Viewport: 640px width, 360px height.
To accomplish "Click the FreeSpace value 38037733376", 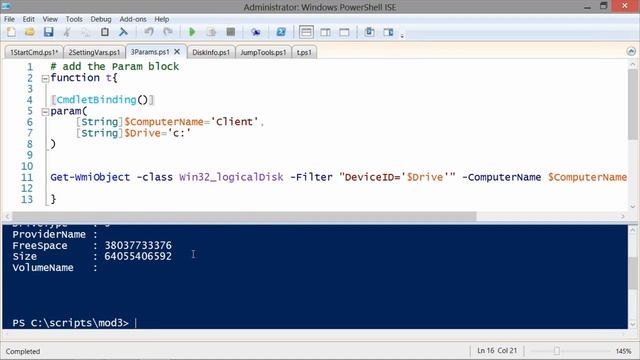I will tap(138, 245).
